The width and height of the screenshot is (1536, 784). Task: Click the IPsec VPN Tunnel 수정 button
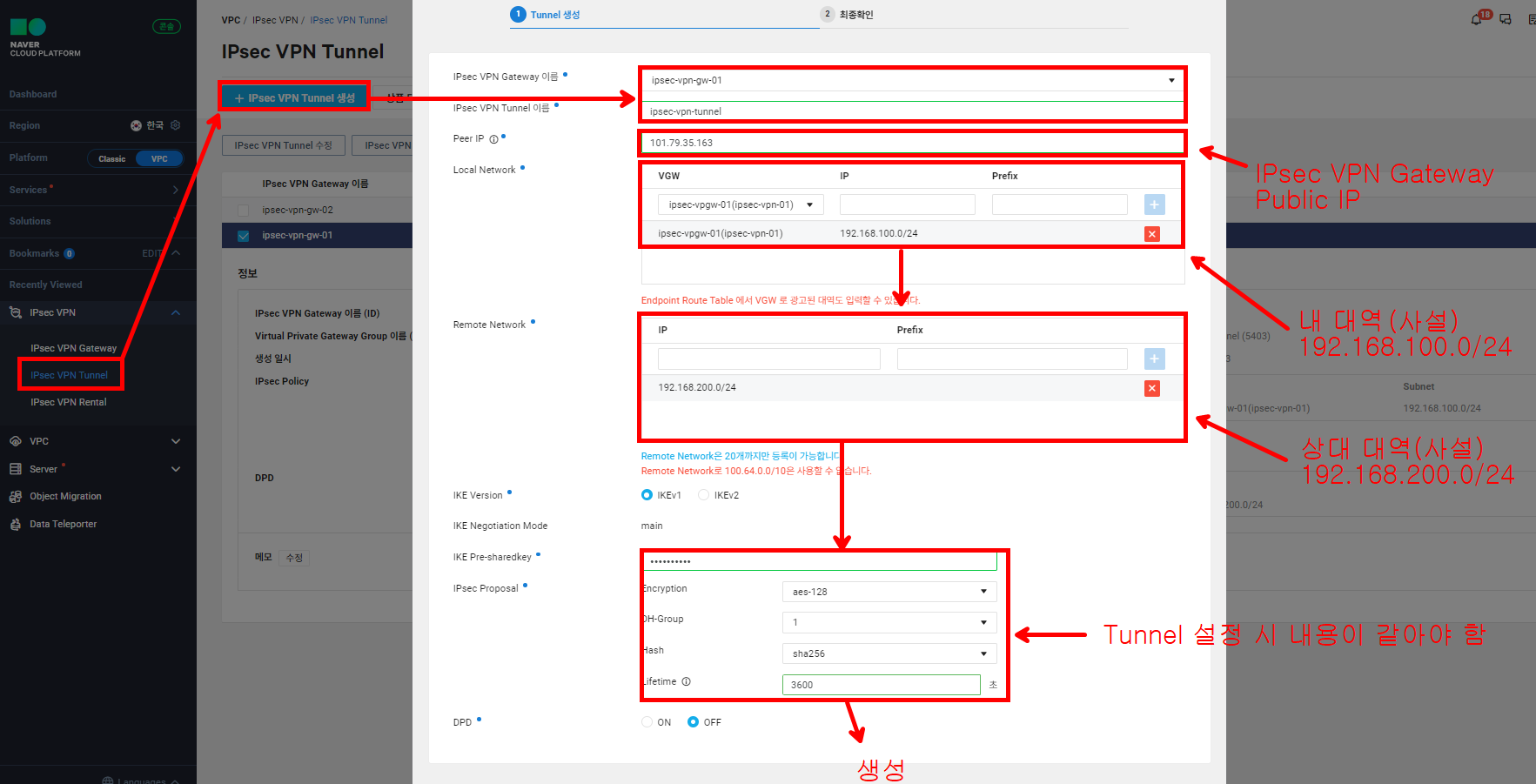point(284,145)
